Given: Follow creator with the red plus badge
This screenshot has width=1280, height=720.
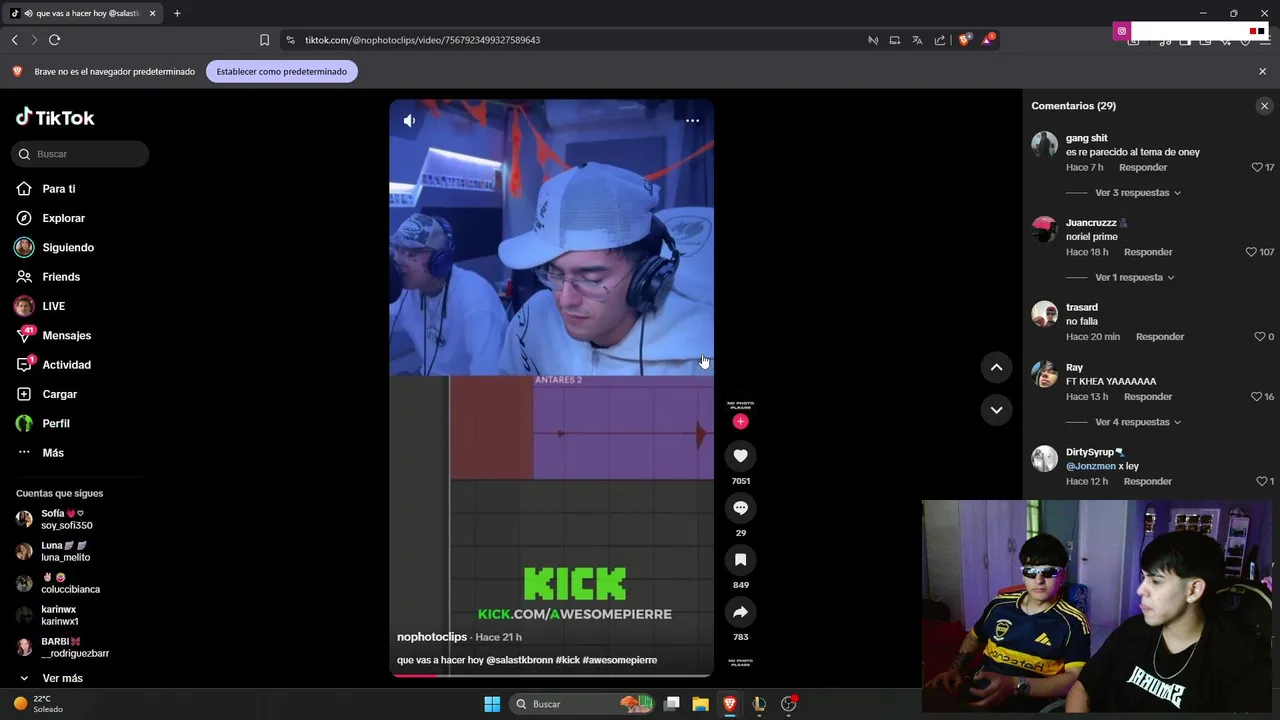Looking at the screenshot, I should 740,422.
